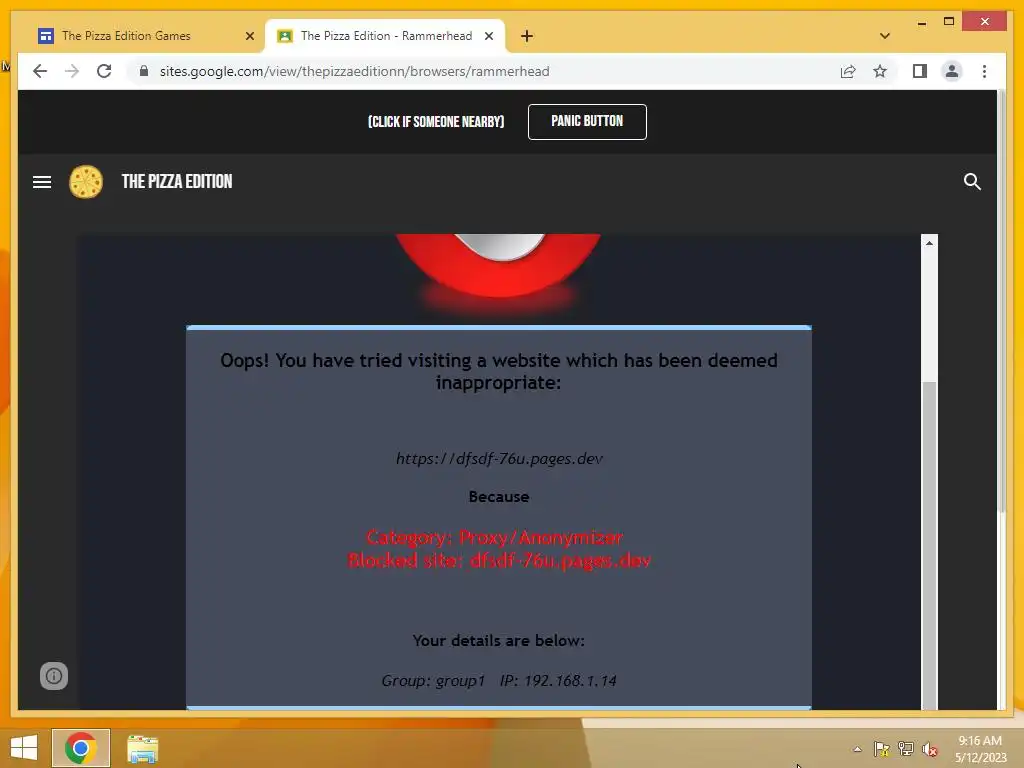This screenshot has height=768, width=1024.
Task: Click the padlock site info icon
Action: pos(144,71)
